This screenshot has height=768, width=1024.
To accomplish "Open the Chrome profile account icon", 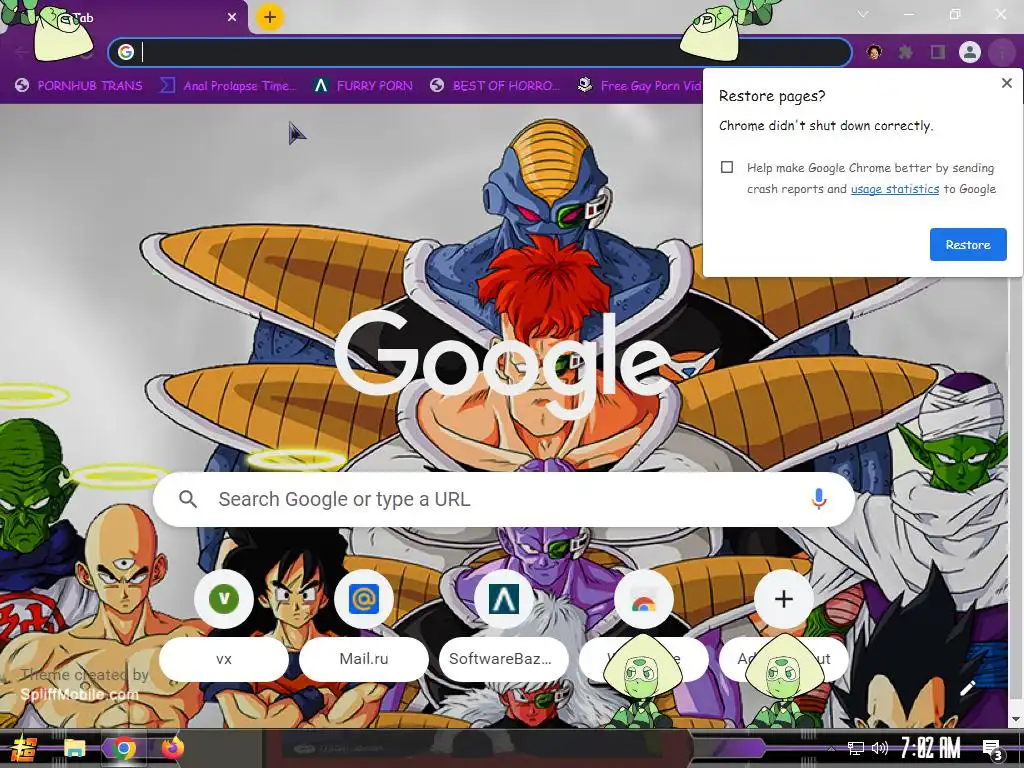I will [970, 52].
